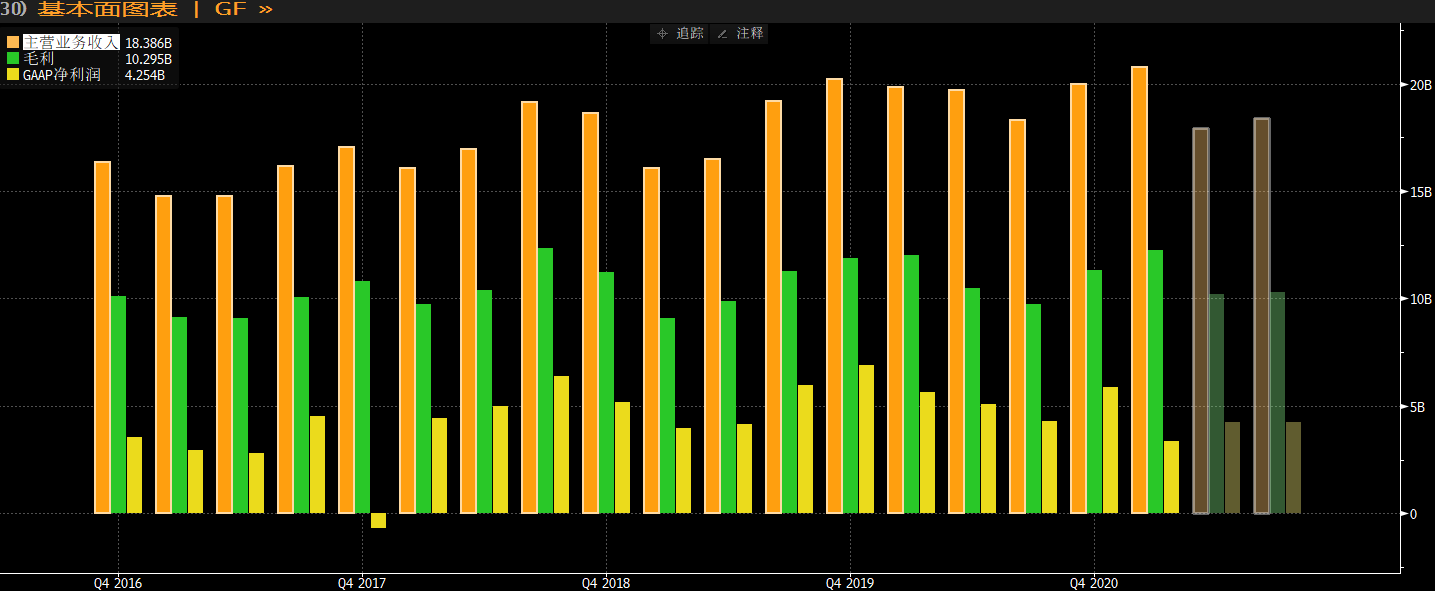Click the GF » ticker link in title
The width and height of the screenshot is (1435, 591).
pyautogui.click(x=243, y=10)
